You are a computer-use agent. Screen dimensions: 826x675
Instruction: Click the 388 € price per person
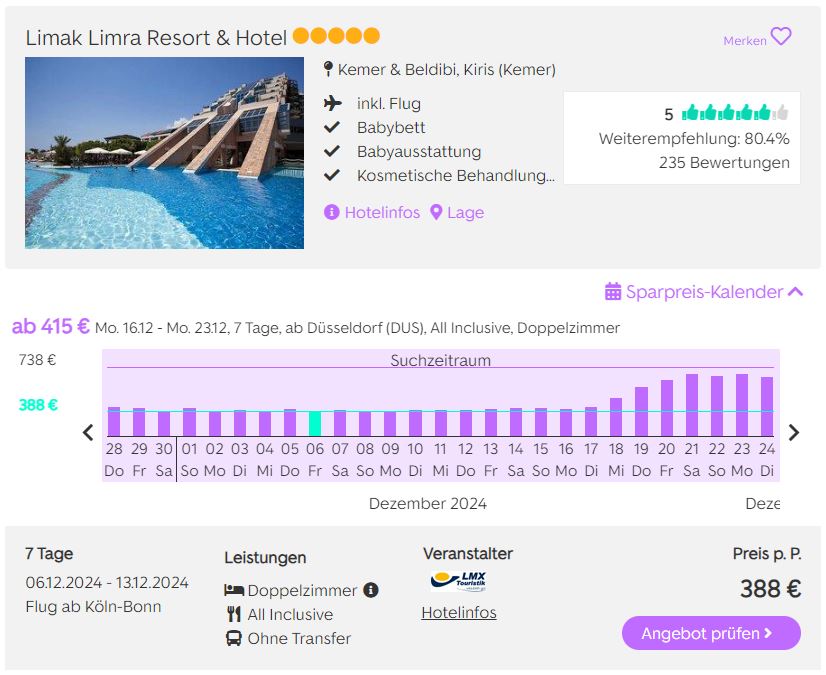point(770,589)
